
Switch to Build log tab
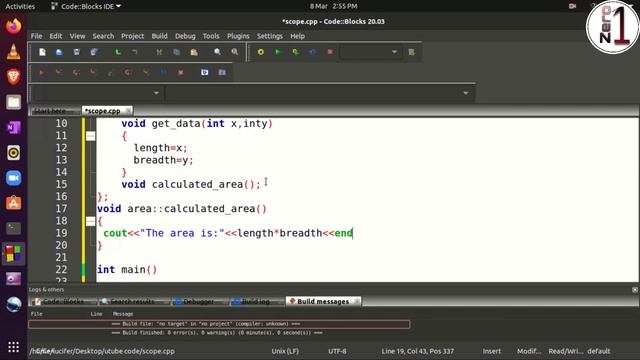point(256,301)
